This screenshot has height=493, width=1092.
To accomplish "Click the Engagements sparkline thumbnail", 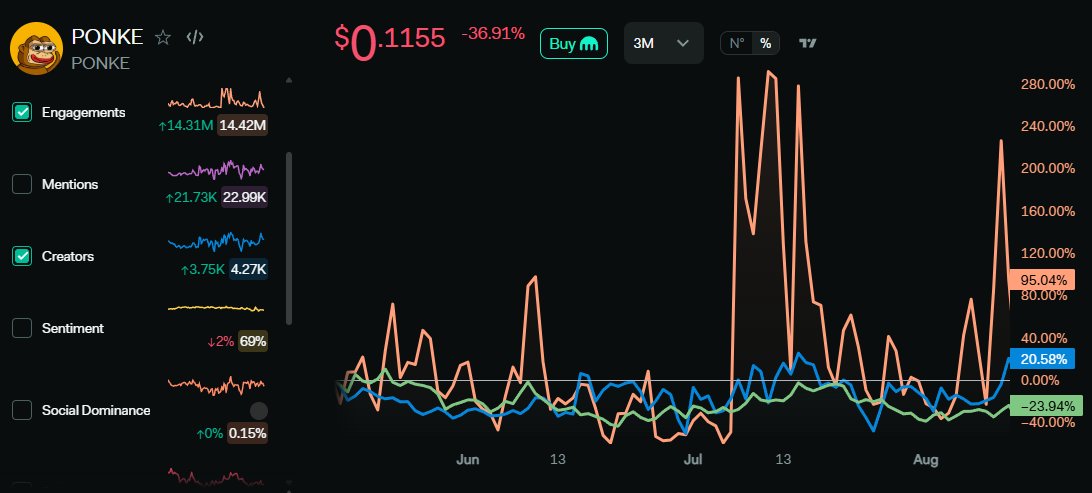I will click(x=216, y=98).
